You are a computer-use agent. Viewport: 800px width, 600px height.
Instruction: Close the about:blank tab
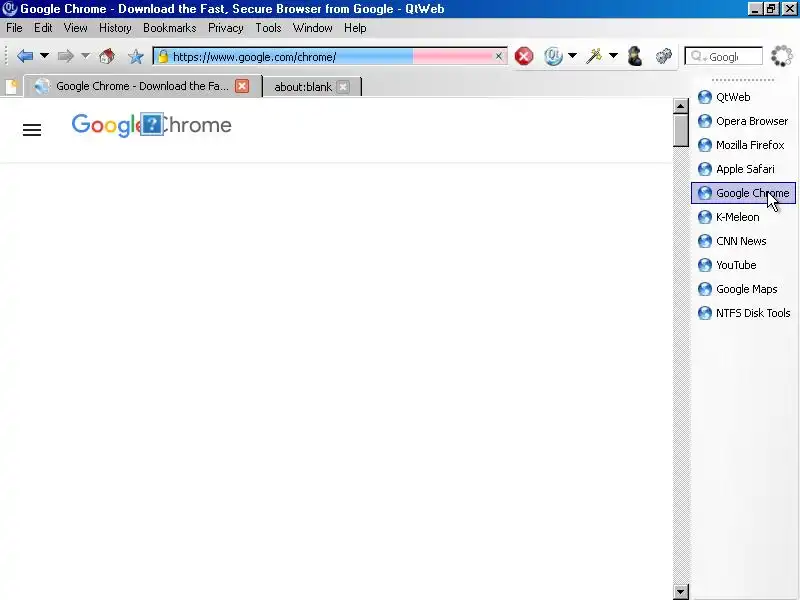click(343, 87)
